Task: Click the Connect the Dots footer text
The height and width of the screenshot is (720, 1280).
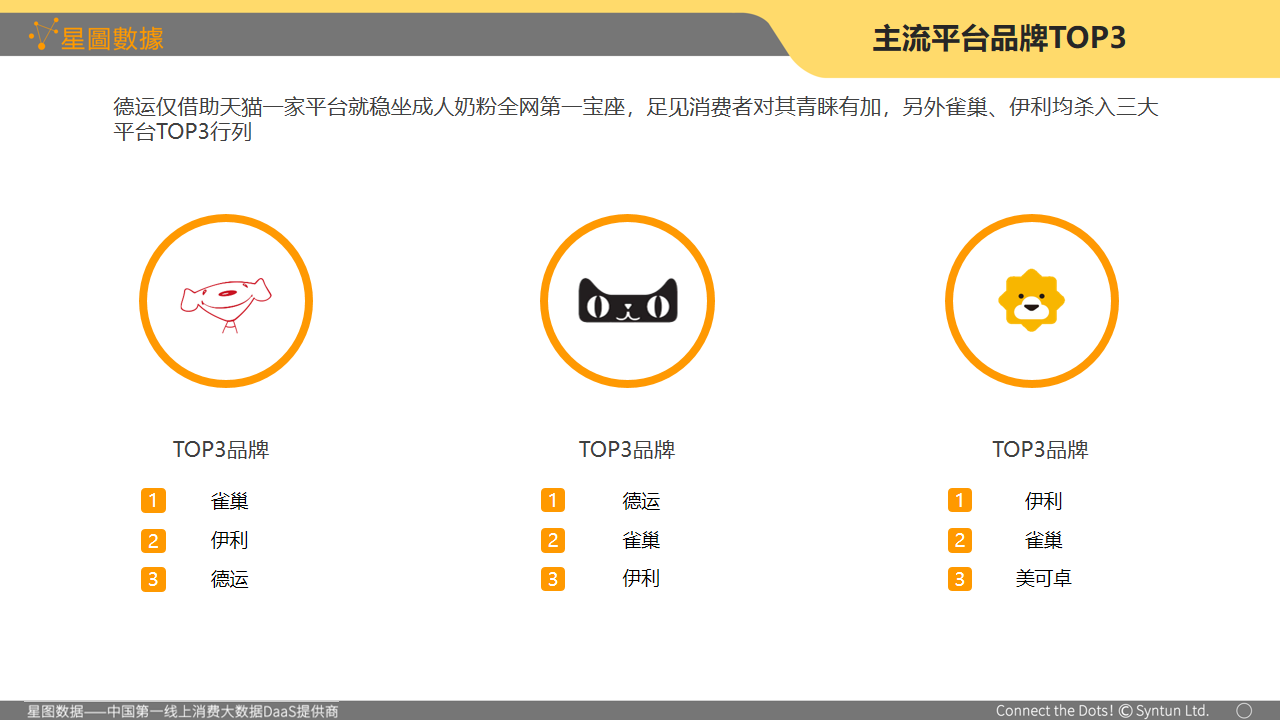Action: pos(1102,711)
